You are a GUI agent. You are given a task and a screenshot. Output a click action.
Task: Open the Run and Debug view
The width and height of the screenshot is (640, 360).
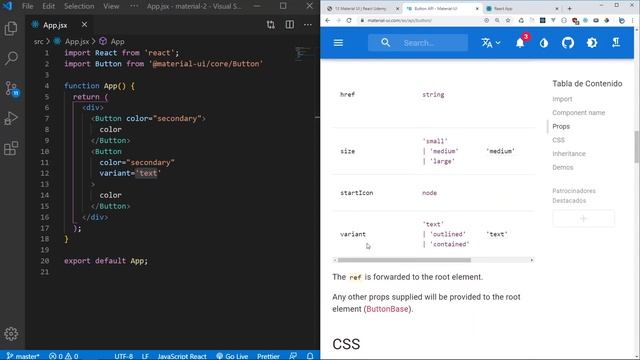11,118
